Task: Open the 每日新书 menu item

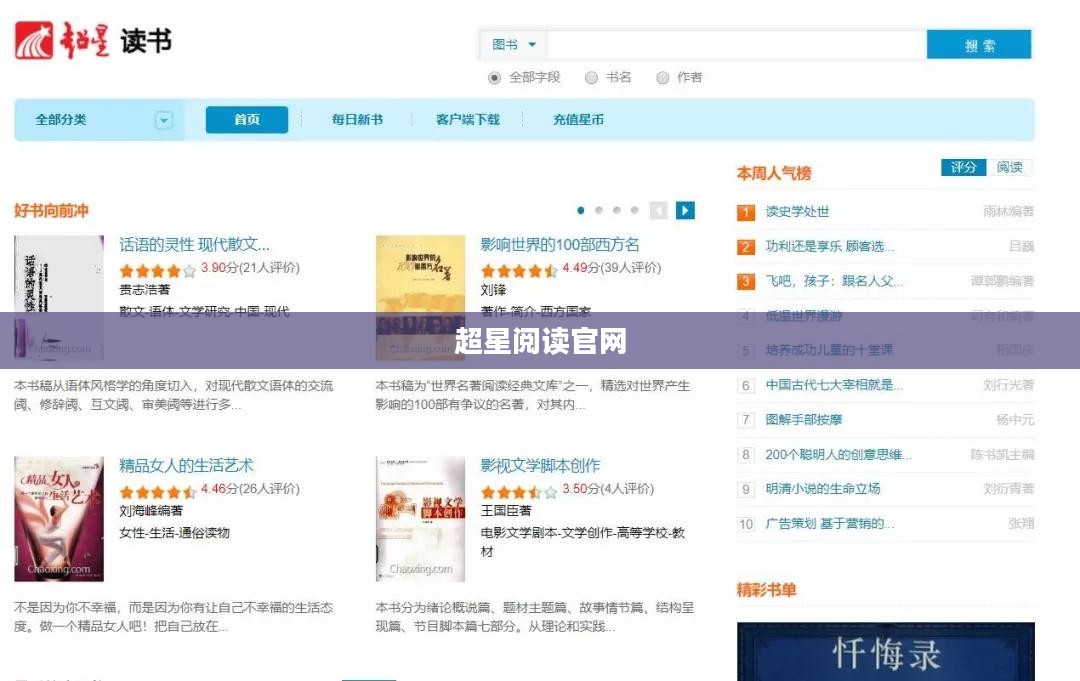Action: click(357, 120)
